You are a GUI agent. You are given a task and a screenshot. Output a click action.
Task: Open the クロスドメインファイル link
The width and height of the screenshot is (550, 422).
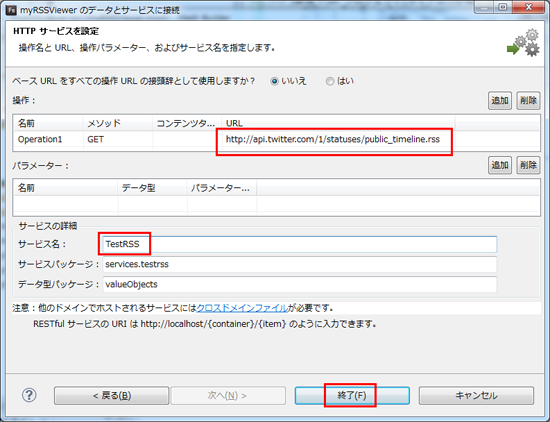(x=242, y=308)
